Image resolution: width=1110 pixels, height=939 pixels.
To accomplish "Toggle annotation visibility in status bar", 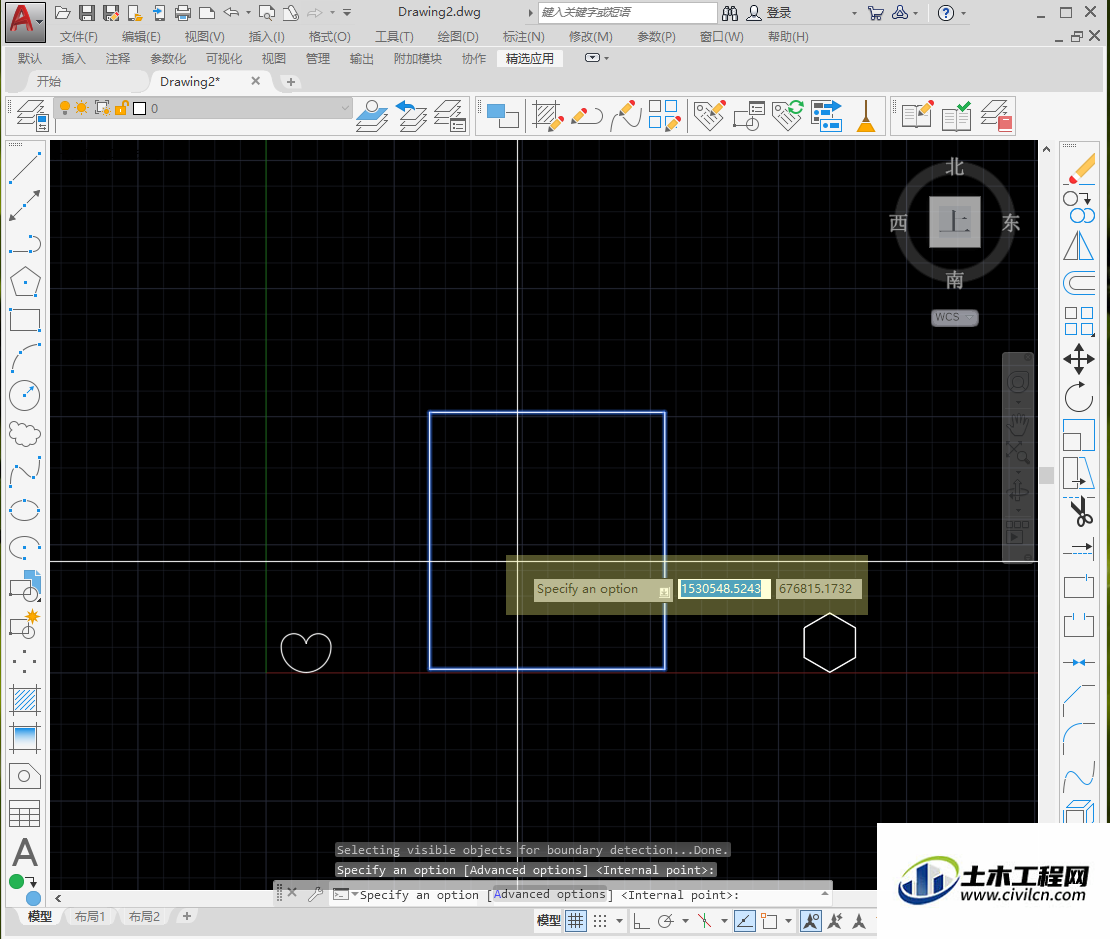I will (811, 921).
